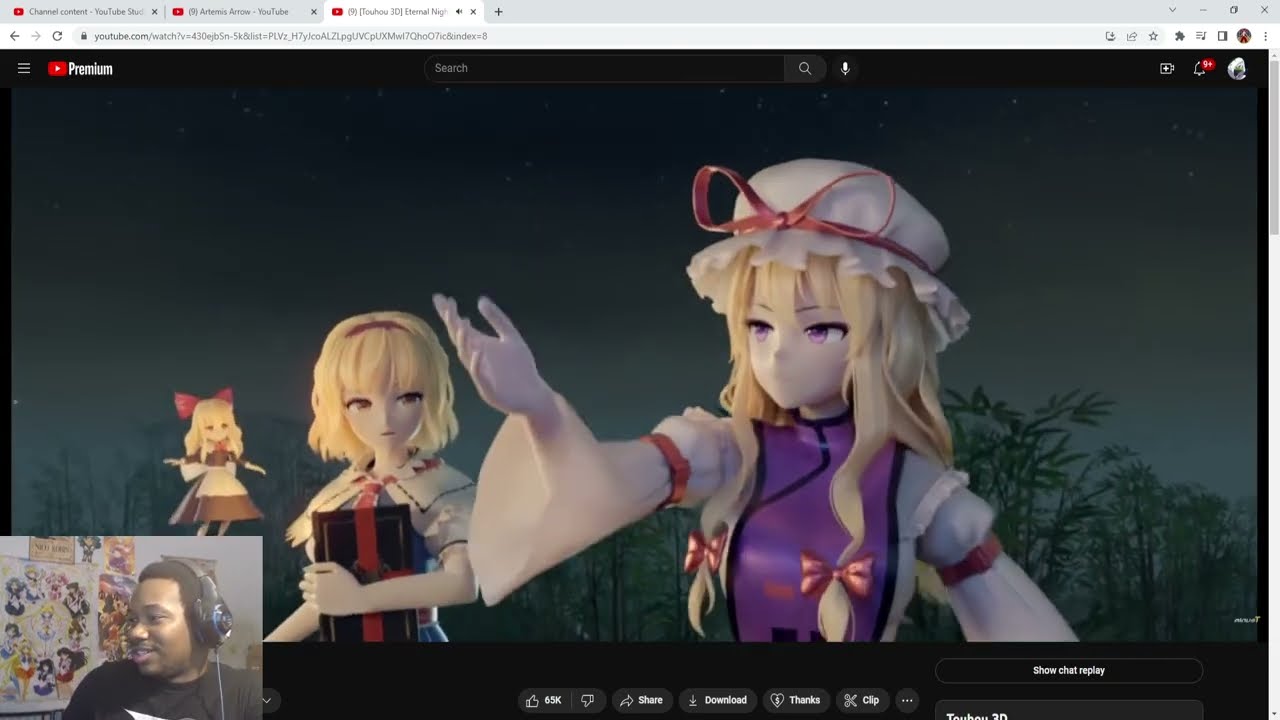
Task: Create a Clip from the video
Action: (x=861, y=700)
